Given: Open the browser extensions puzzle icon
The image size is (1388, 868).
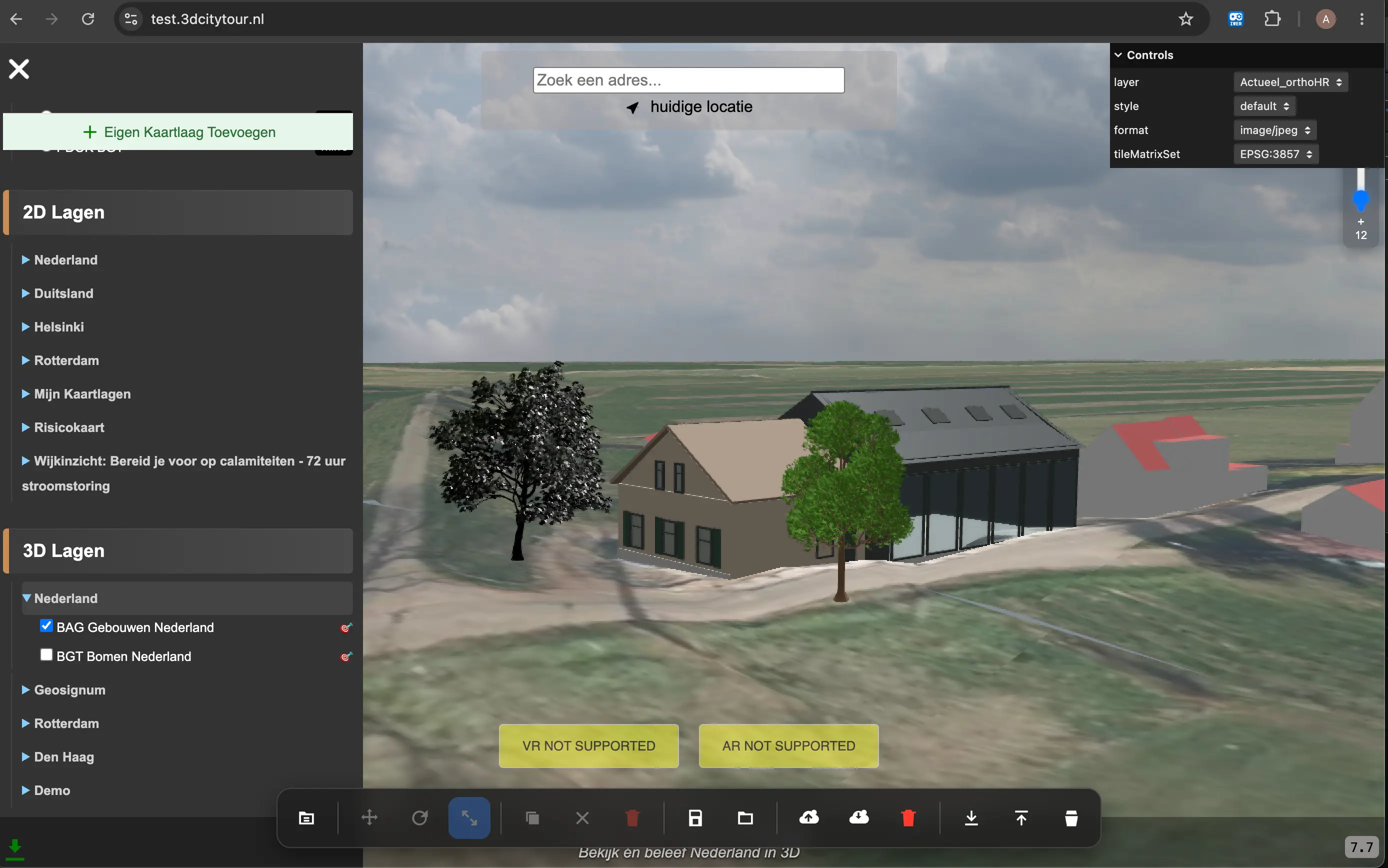Looking at the screenshot, I should pyautogui.click(x=1272, y=19).
